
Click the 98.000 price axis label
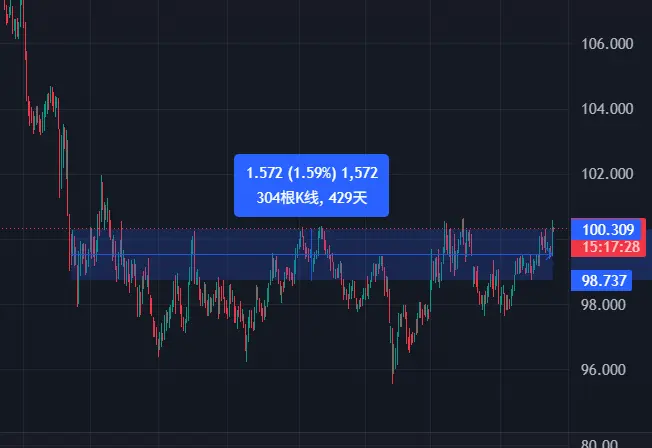(x=603, y=305)
